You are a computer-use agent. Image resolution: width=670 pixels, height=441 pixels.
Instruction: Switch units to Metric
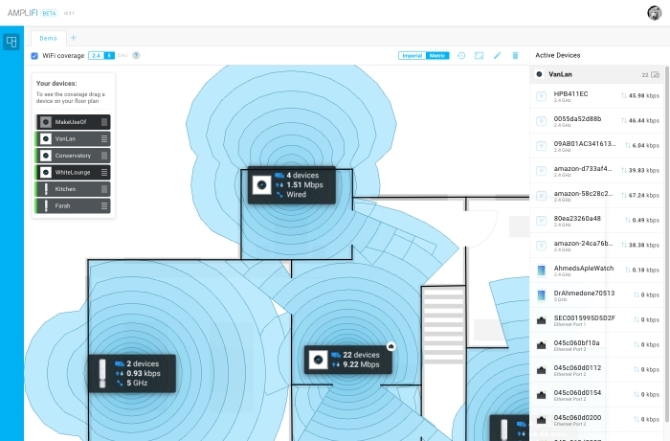click(437, 56)
